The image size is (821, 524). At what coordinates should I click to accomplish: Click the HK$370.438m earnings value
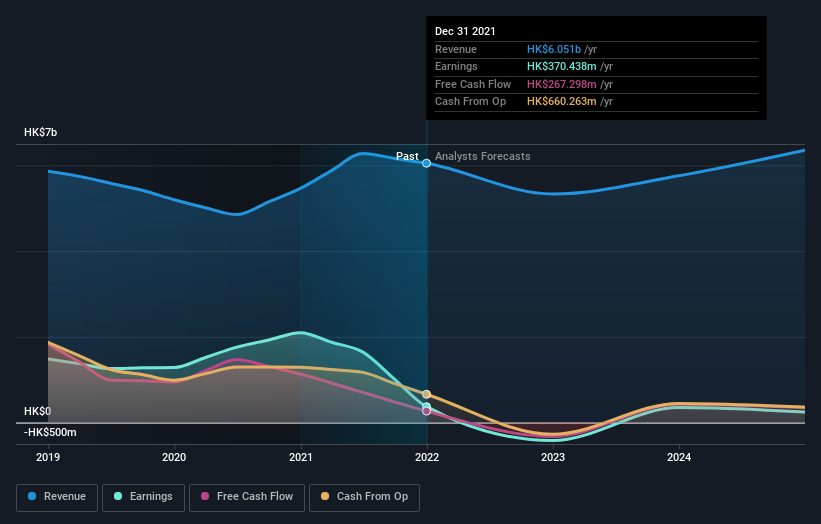[x=562, y=66]
